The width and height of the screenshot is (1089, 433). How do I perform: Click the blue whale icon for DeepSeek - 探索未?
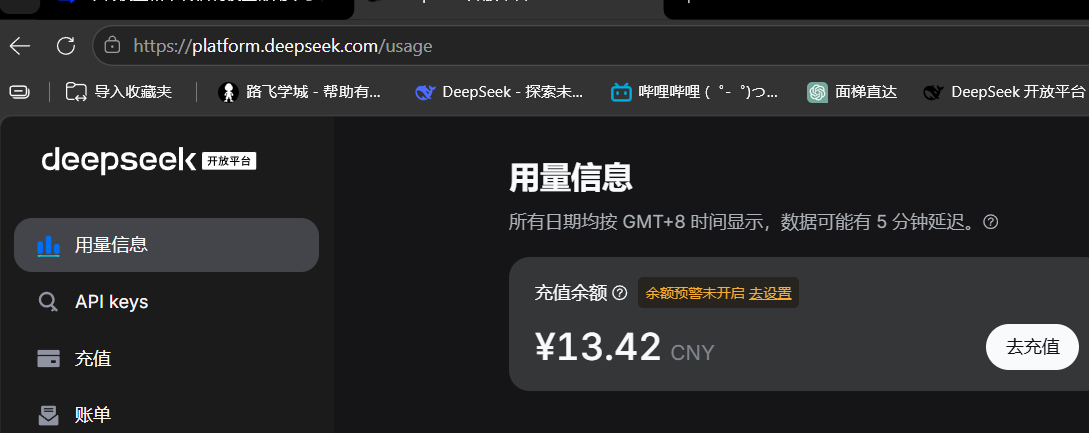point(424,92)
